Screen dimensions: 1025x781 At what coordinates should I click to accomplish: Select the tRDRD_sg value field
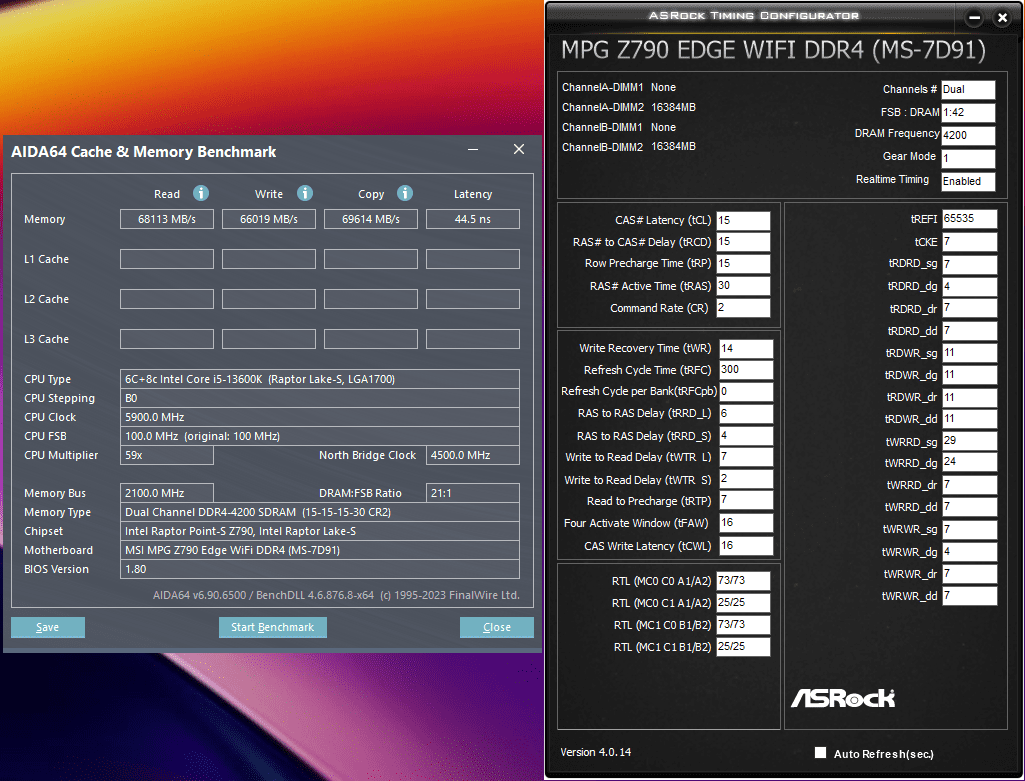tap(969, 265)
